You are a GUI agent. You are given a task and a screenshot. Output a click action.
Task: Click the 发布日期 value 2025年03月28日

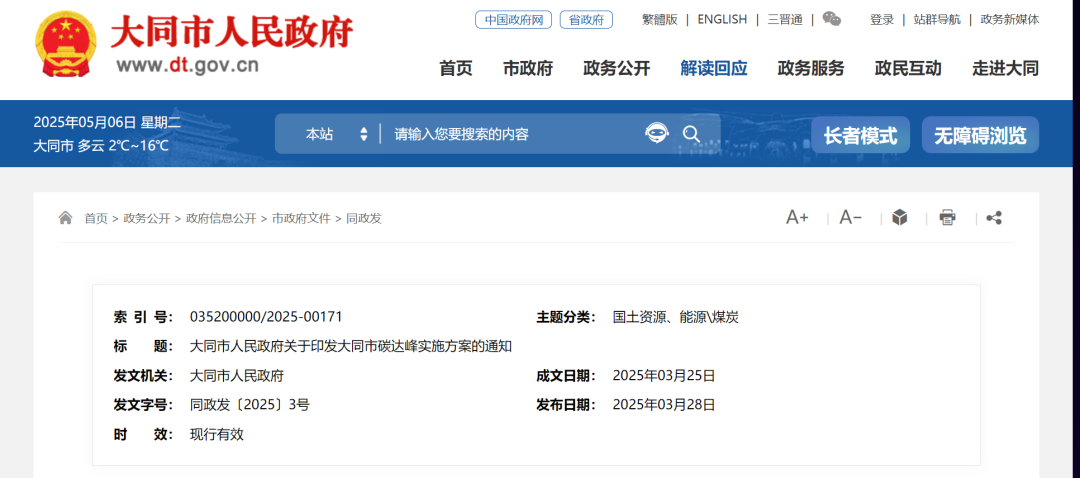coord(664,404)
